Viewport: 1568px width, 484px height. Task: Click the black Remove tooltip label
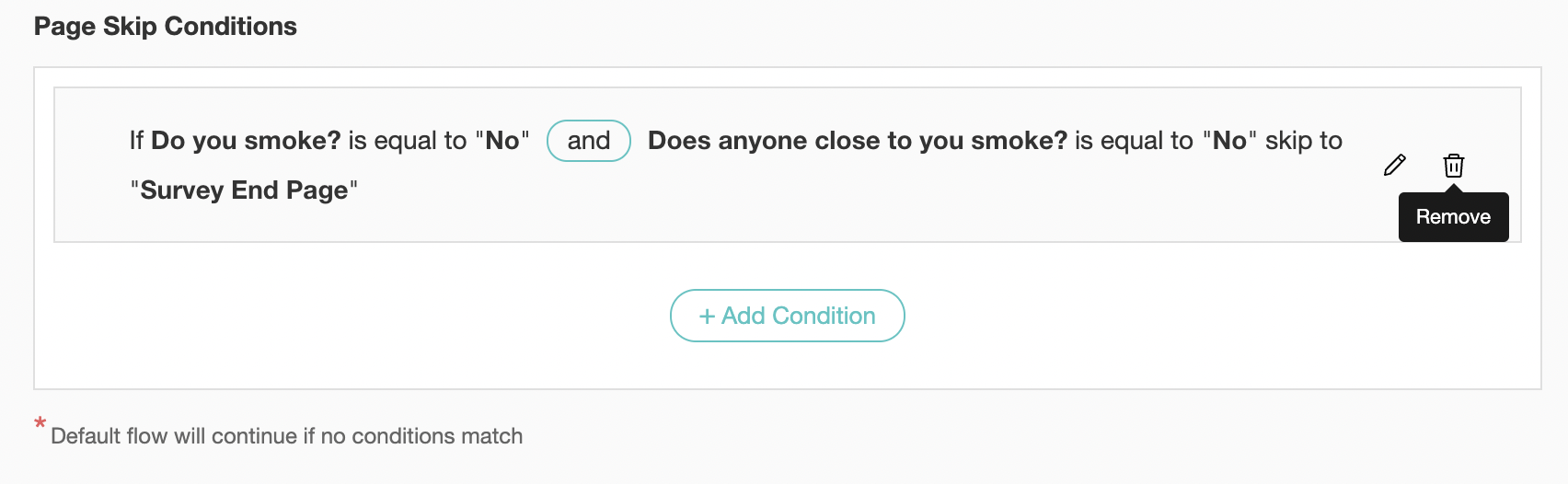coord(1453,217)
